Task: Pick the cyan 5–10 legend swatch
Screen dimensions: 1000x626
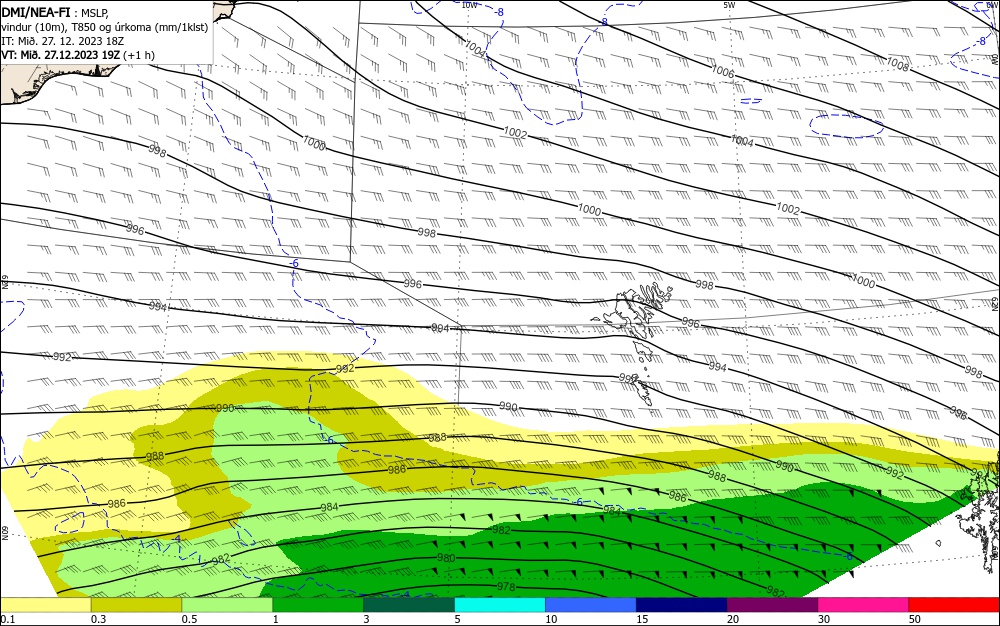Action: click(x=500, y=605)
